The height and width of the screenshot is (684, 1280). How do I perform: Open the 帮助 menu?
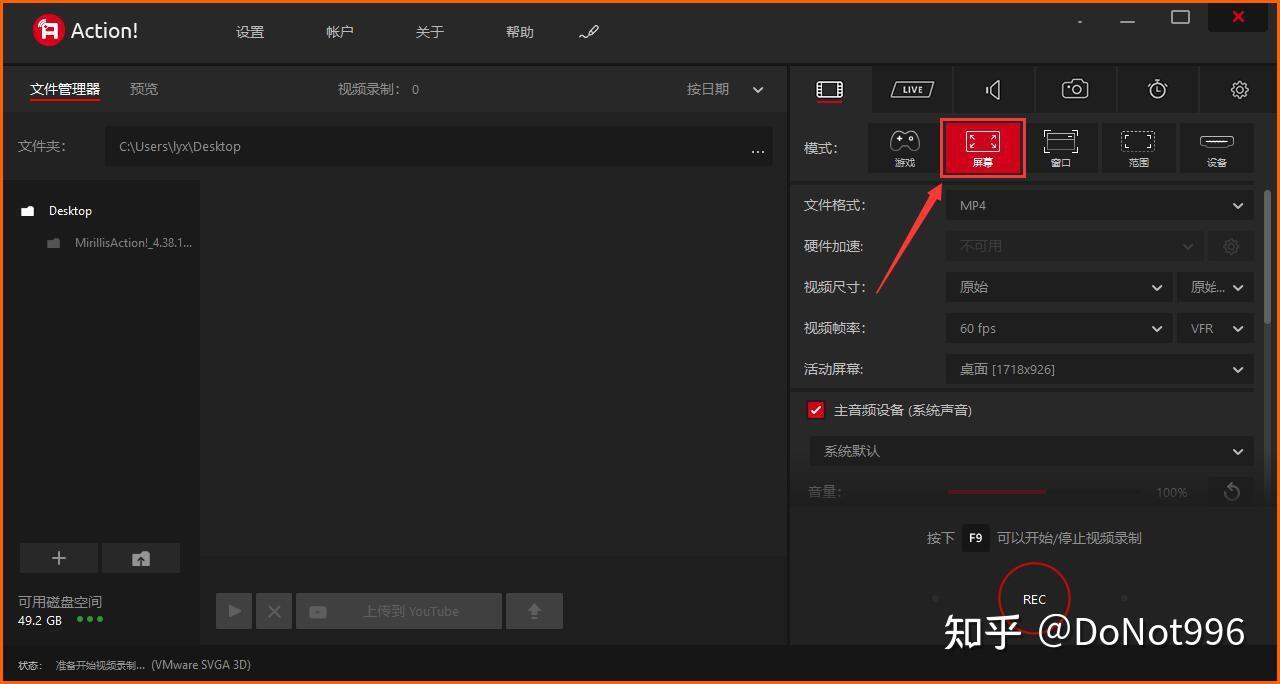[519, 31]
